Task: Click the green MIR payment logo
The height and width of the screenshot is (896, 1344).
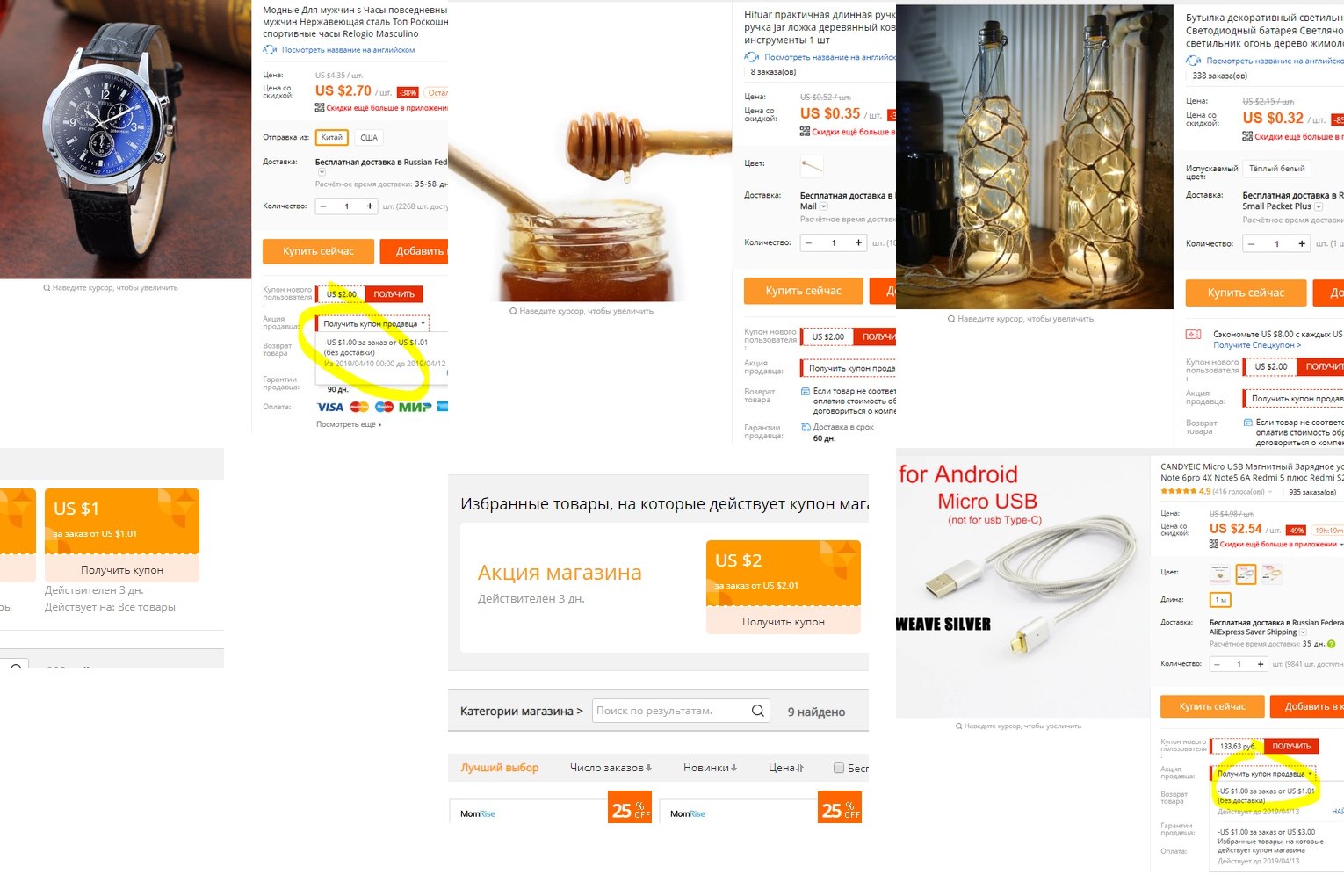Action: click(x=415, y=407)
